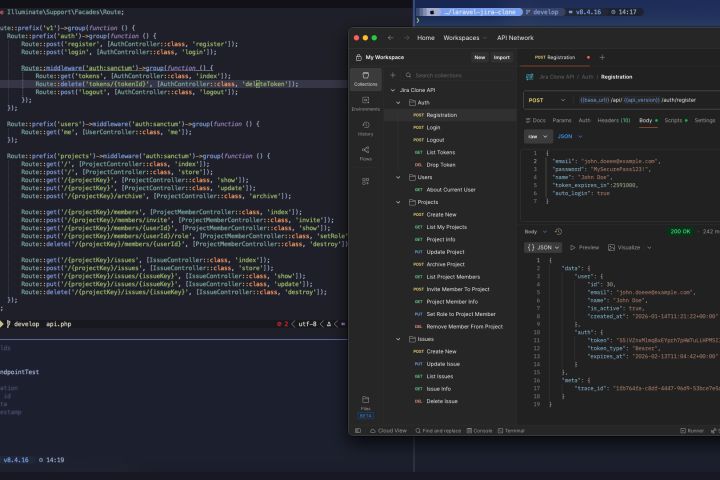The image size is (720, 480).
Task: Open the Collections sidebar panel in Postman
Action: coord(366,79)
